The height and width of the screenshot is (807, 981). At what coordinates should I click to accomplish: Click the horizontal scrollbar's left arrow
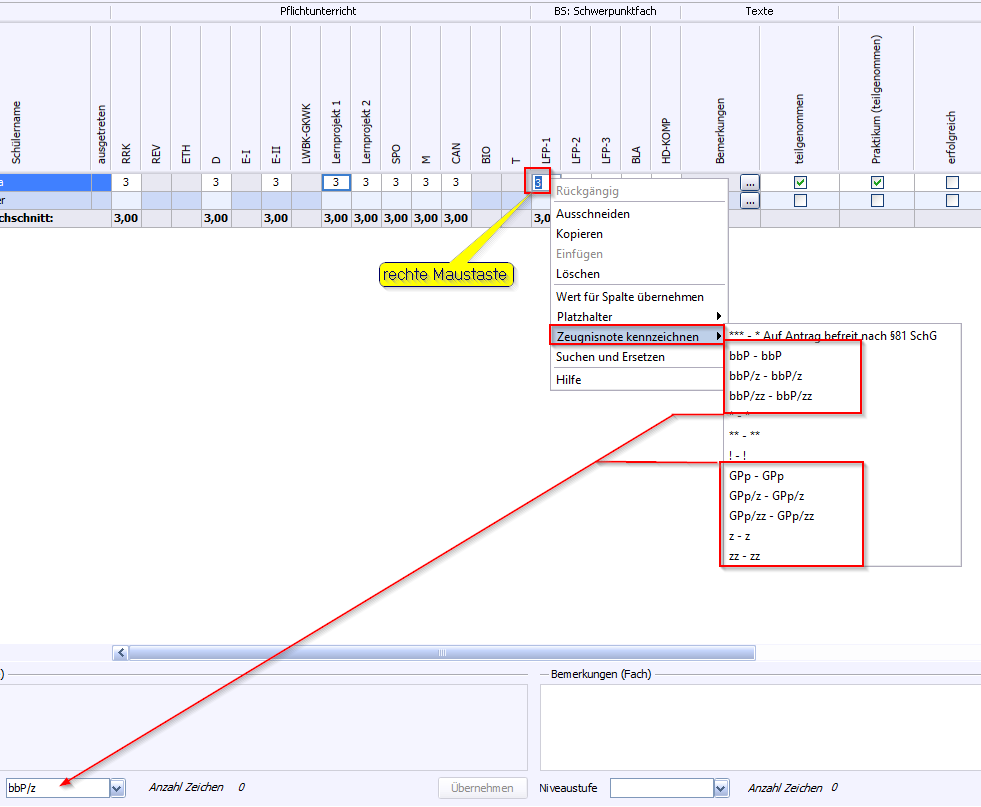121,653
